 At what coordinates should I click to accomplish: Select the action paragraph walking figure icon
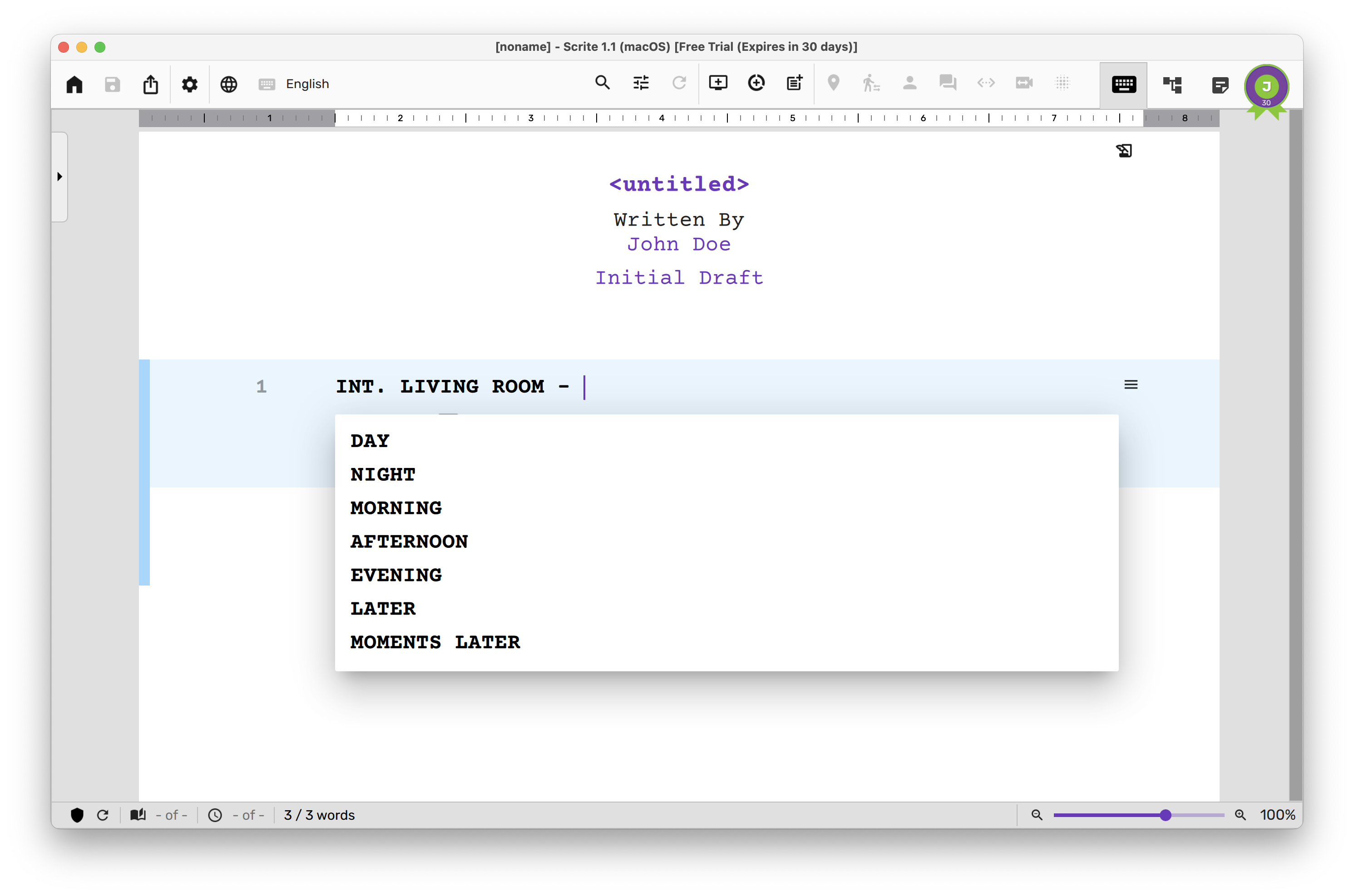click(871, 83)
